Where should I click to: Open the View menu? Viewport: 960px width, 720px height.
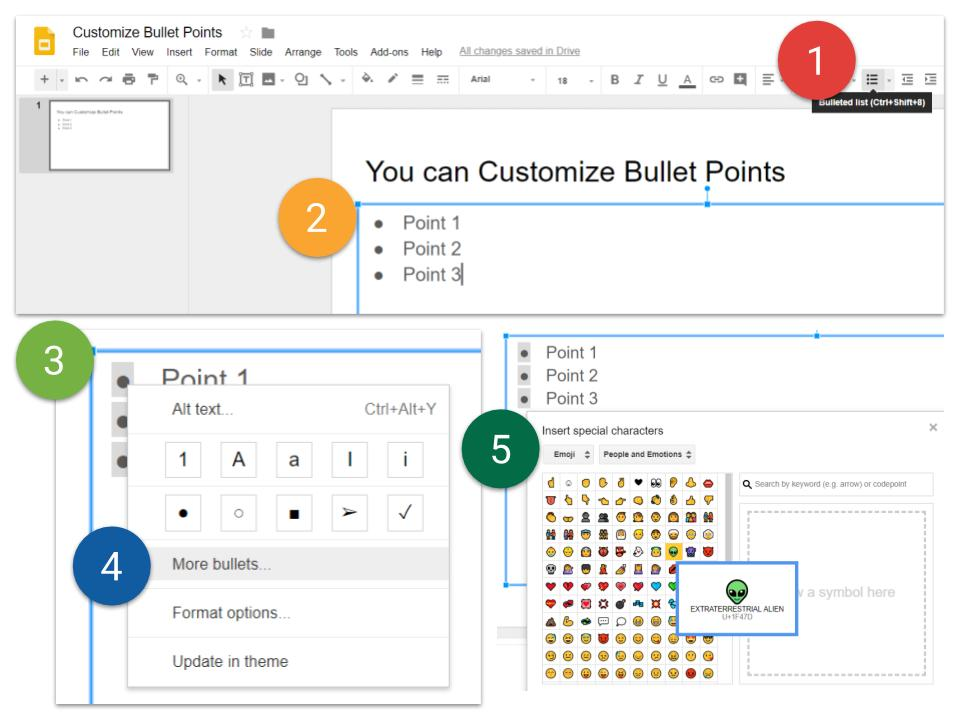pos(143,52)
